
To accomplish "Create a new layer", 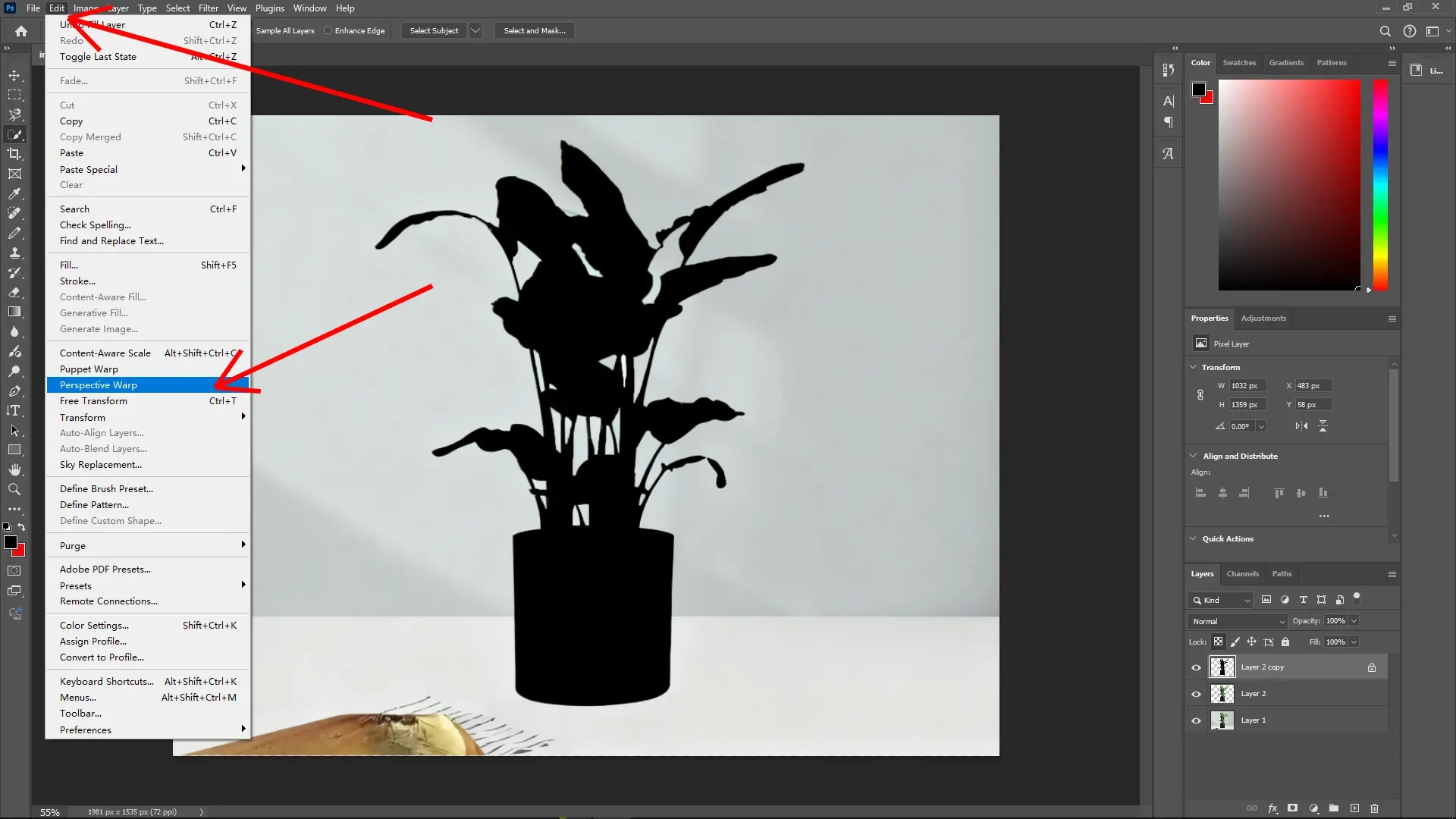I will tap(1354, 808).
